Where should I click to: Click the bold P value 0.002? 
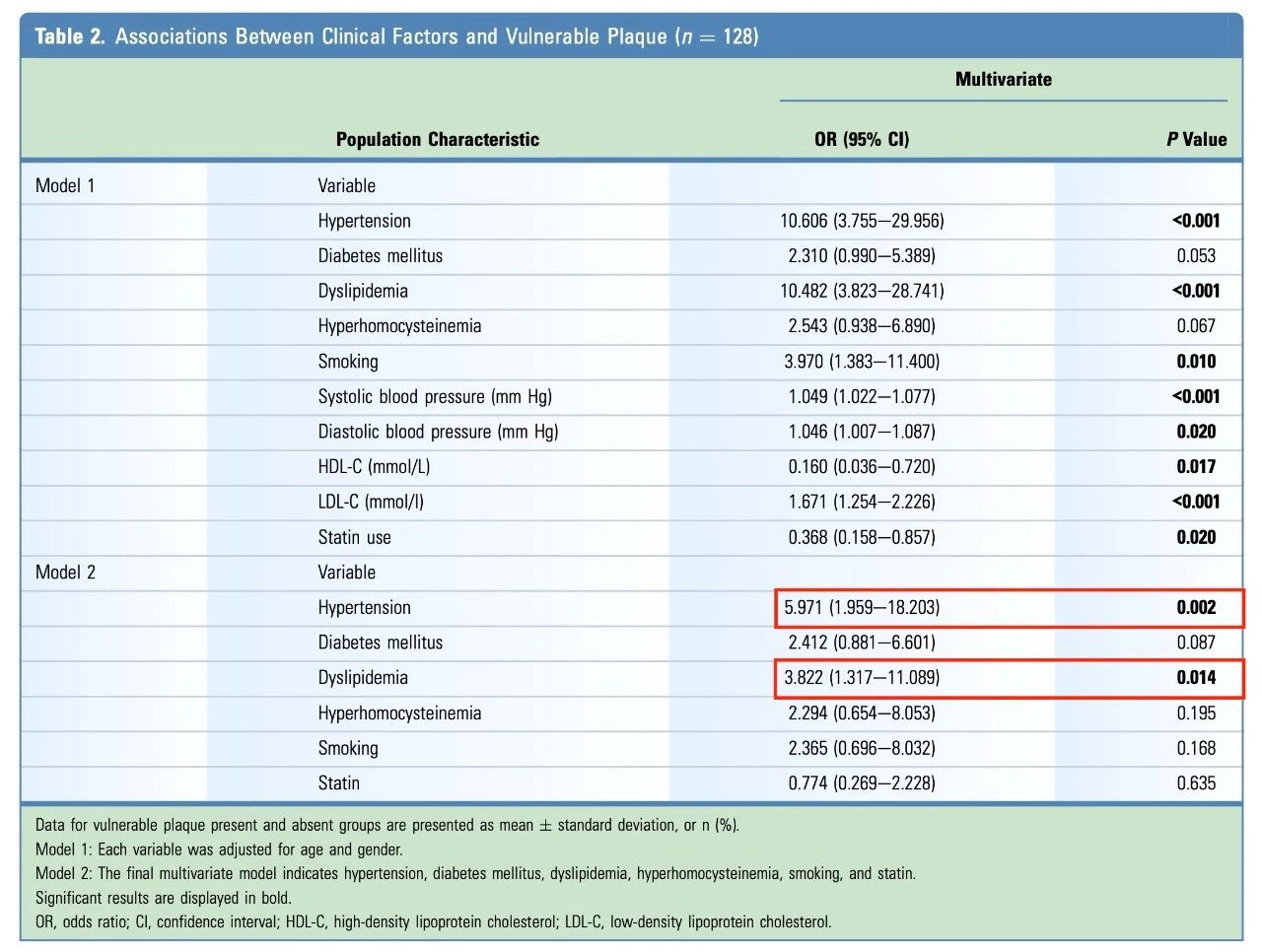click(1196, 607)
